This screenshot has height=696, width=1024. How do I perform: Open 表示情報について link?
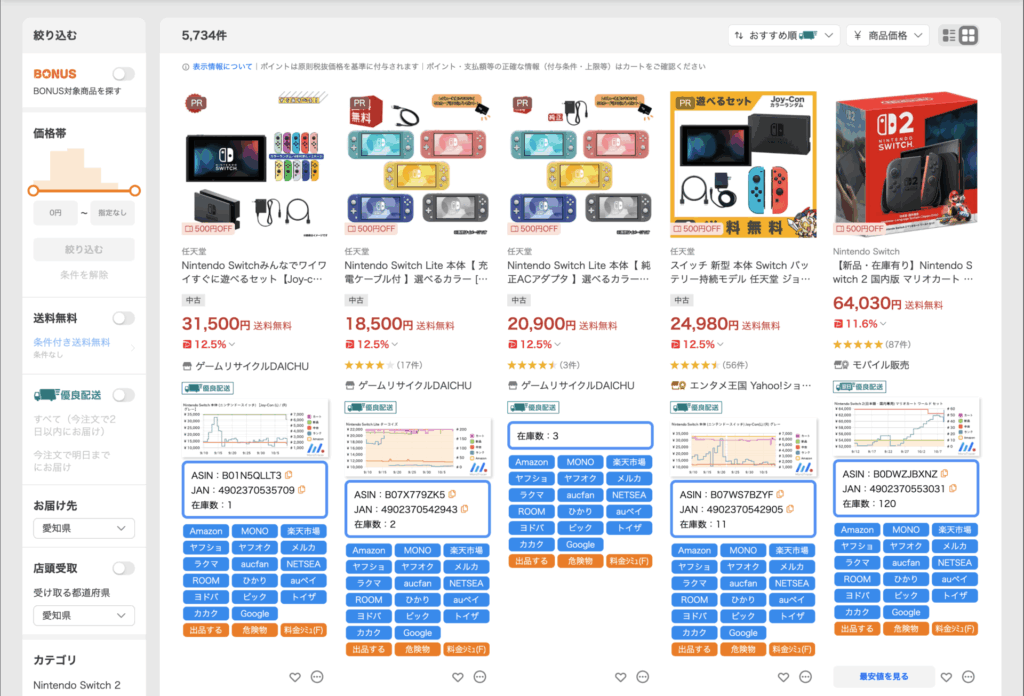(221, 66)
